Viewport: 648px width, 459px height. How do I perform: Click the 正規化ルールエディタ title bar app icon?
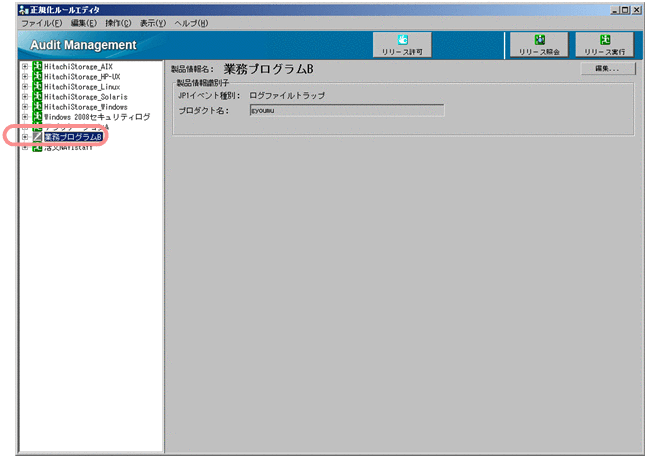(x=24, y=10)
